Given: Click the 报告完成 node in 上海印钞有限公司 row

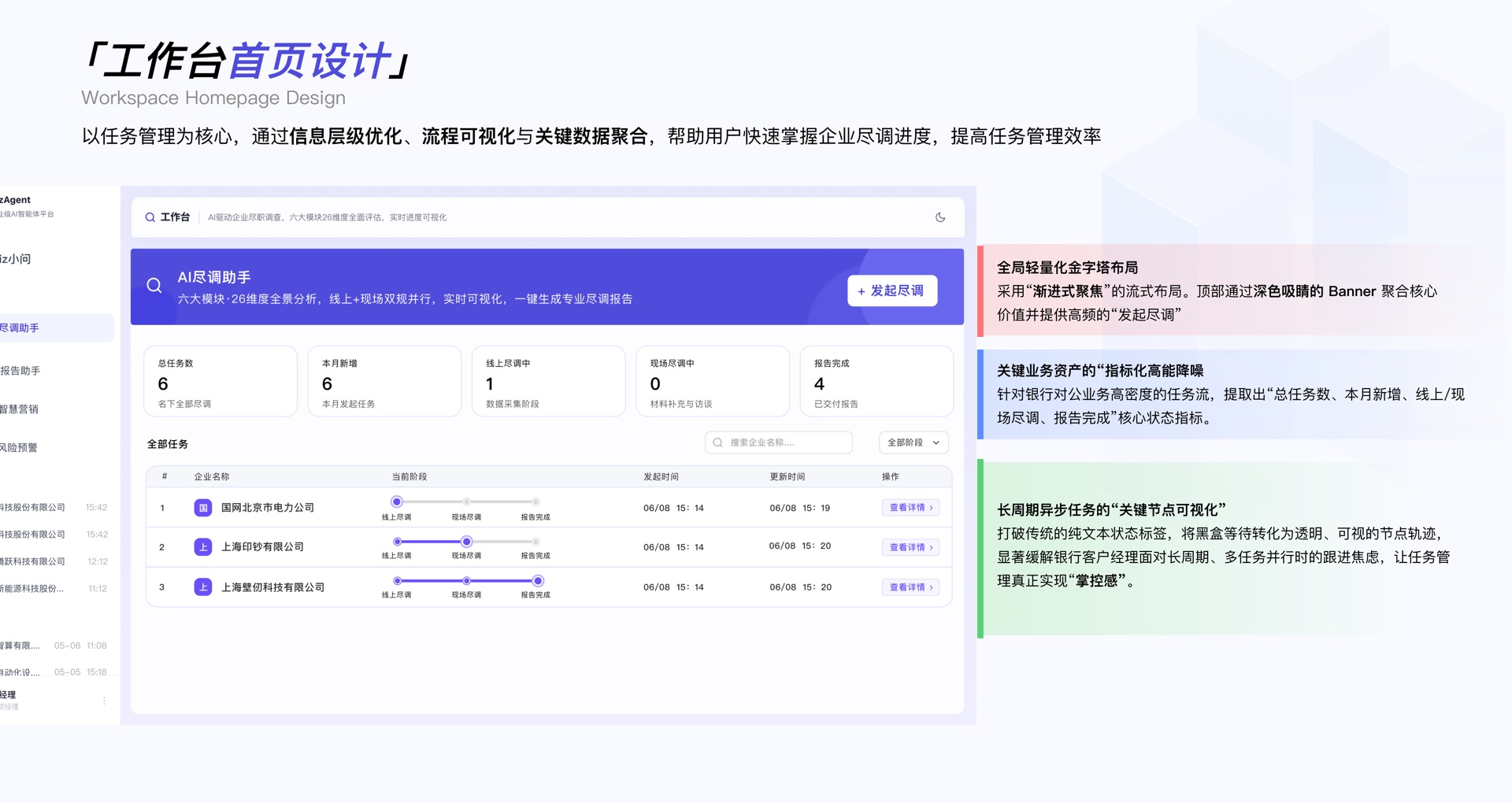Looking at the screenshot, I should click(x=535, y=542).
